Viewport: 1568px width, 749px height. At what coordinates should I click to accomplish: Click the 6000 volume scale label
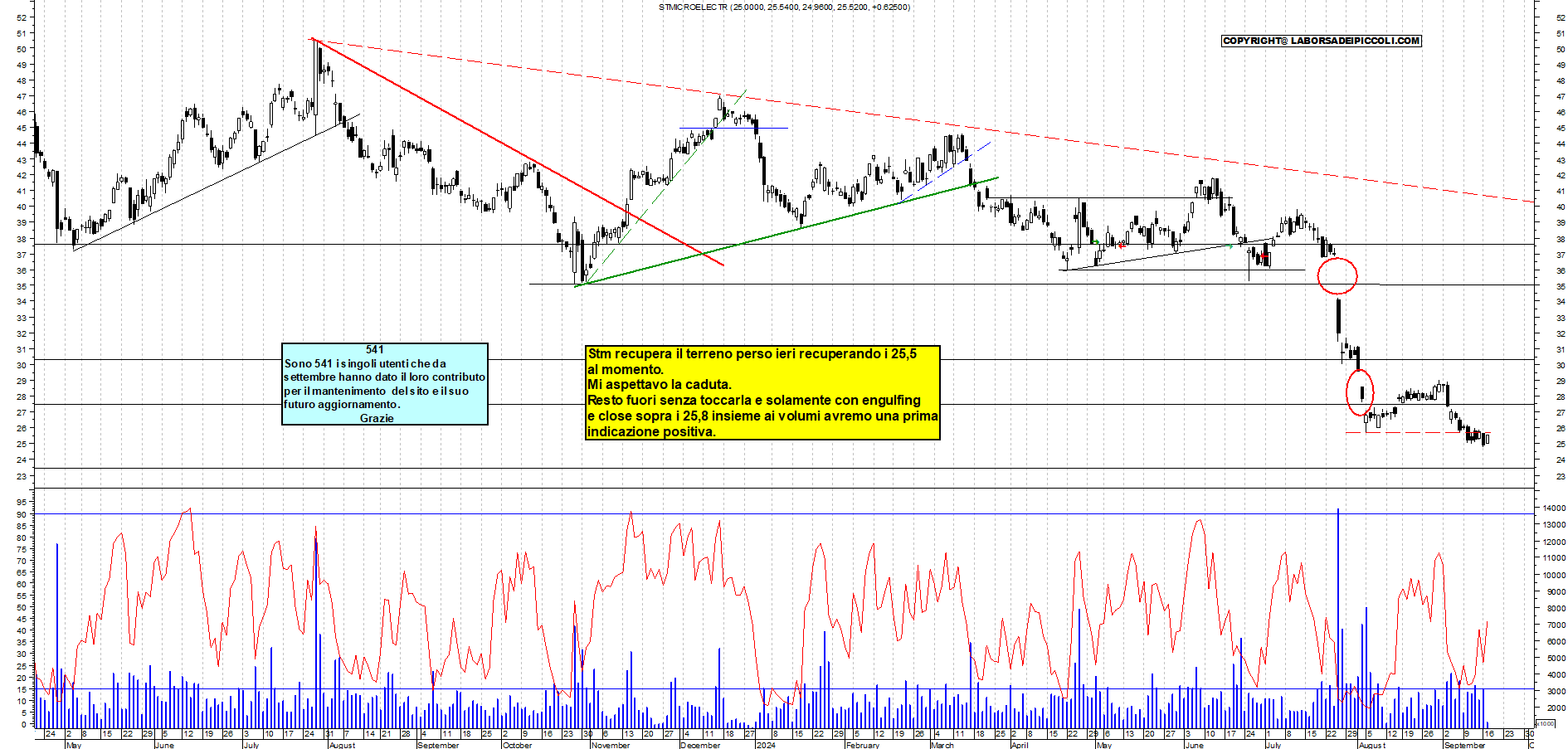click(x=1556, y=641)
